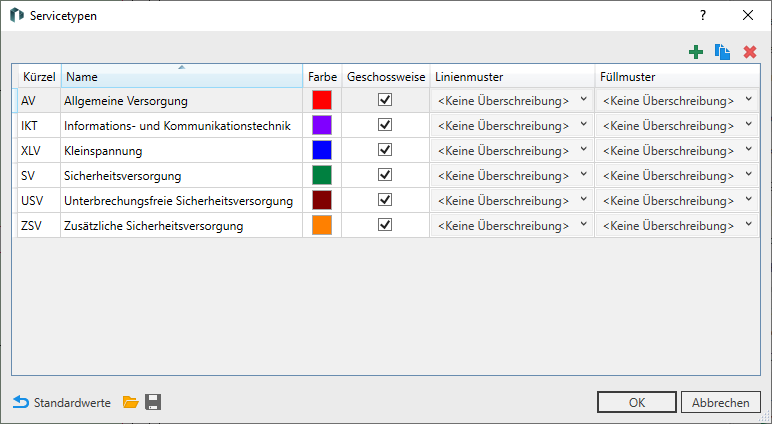Open Linienmuster dropdown for Allgemeine Versorgung
The height and width of the screenshot is (424, 772).
(512, 100)
